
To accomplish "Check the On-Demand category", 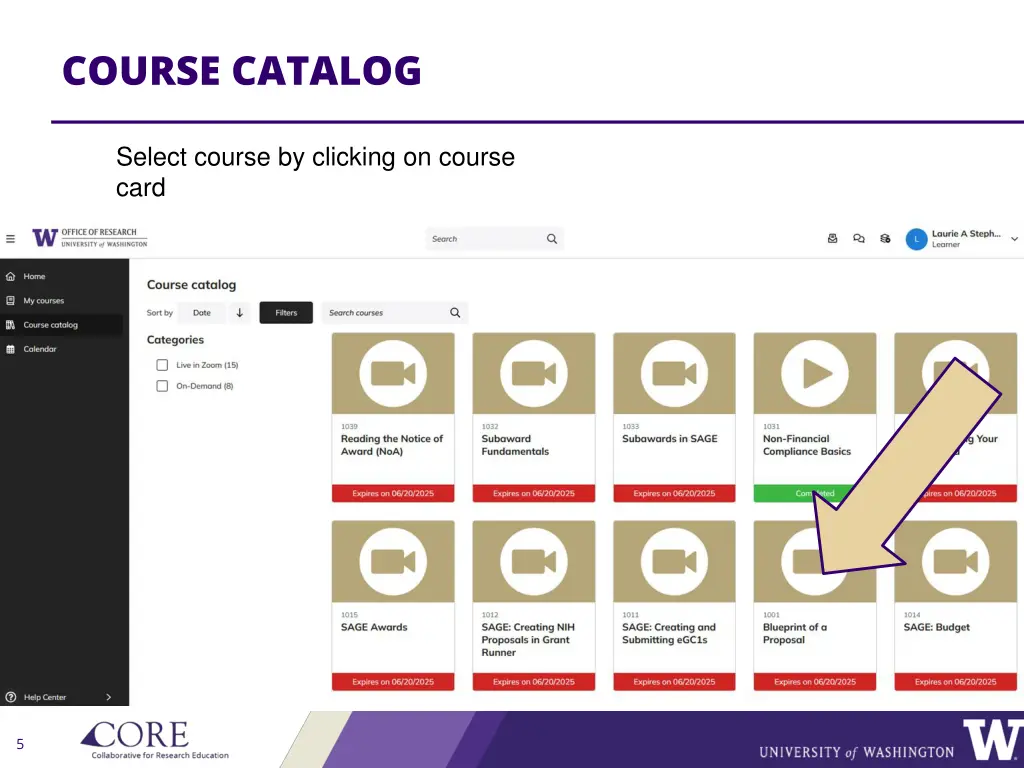I will pyautogui.click(x=162, y=386).
